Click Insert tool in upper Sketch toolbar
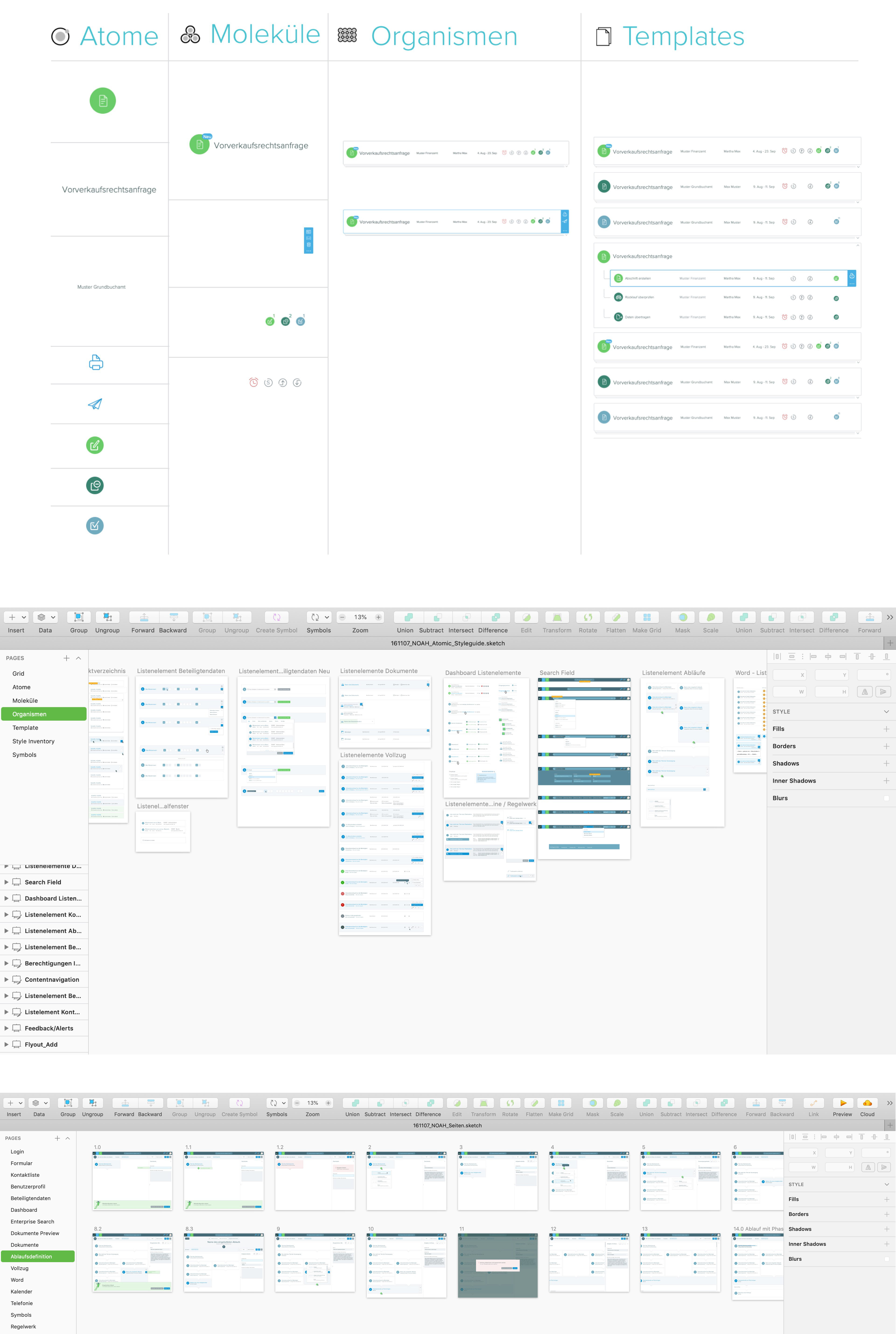This screenshot has width=896, height=1334. (x=16, y=617)
